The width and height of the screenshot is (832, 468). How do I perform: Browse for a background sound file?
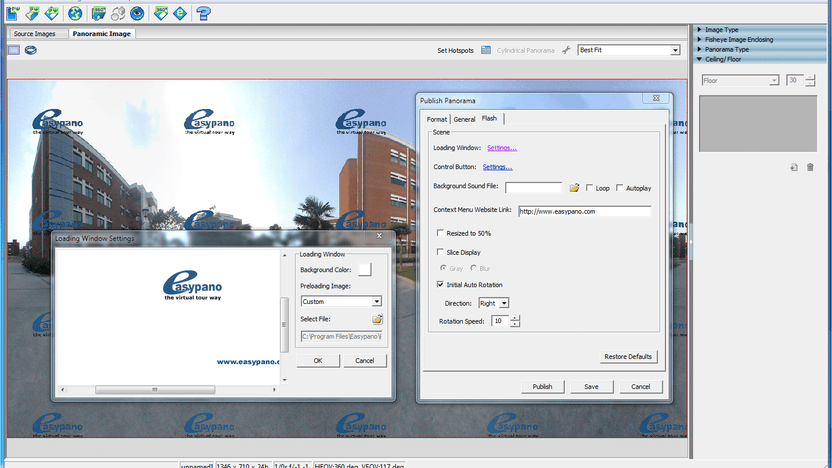click(x=574, y=188)
